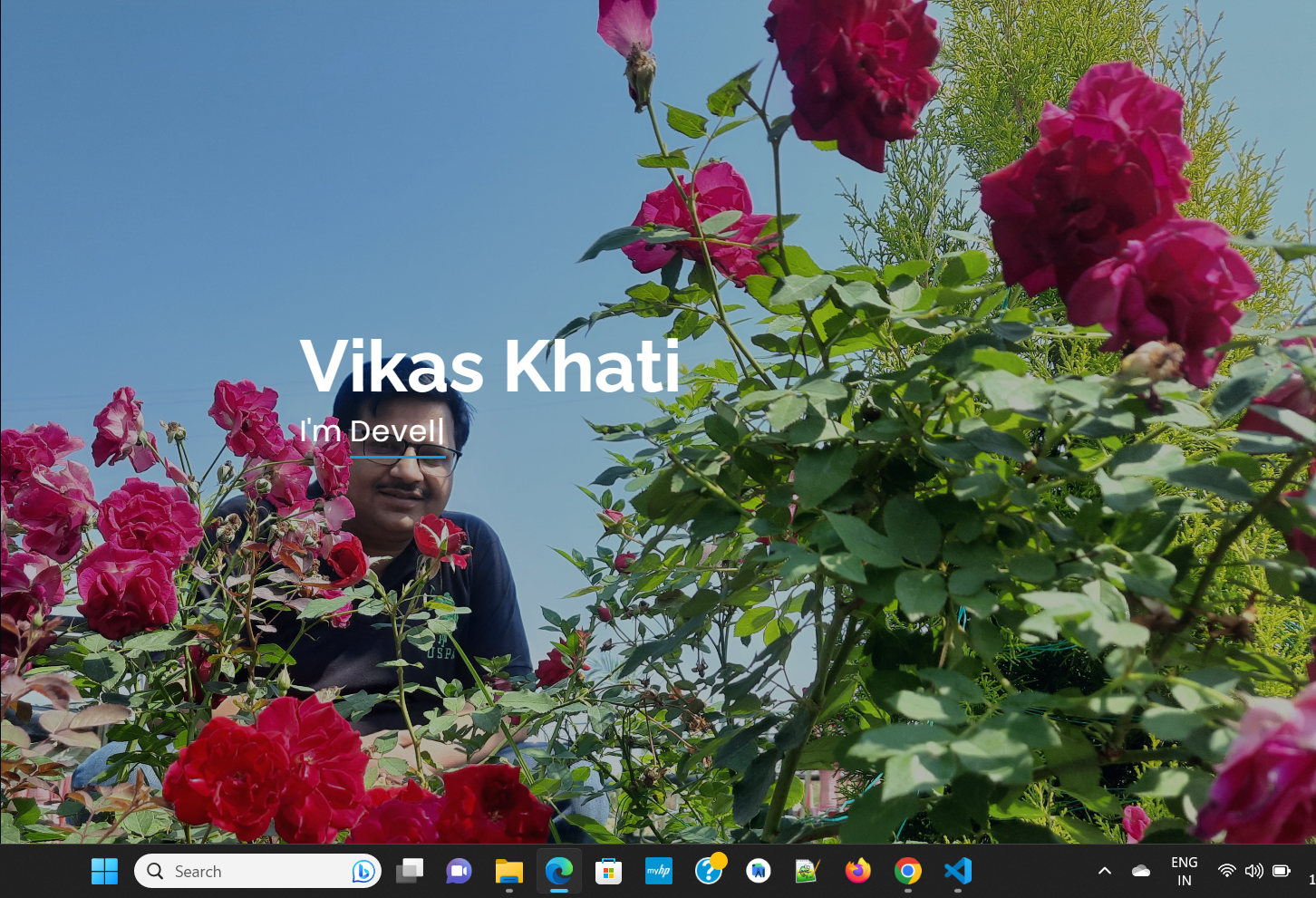Switch to Visual Studio Code
The image size is (1316, 898).
(x=958, y=871)
